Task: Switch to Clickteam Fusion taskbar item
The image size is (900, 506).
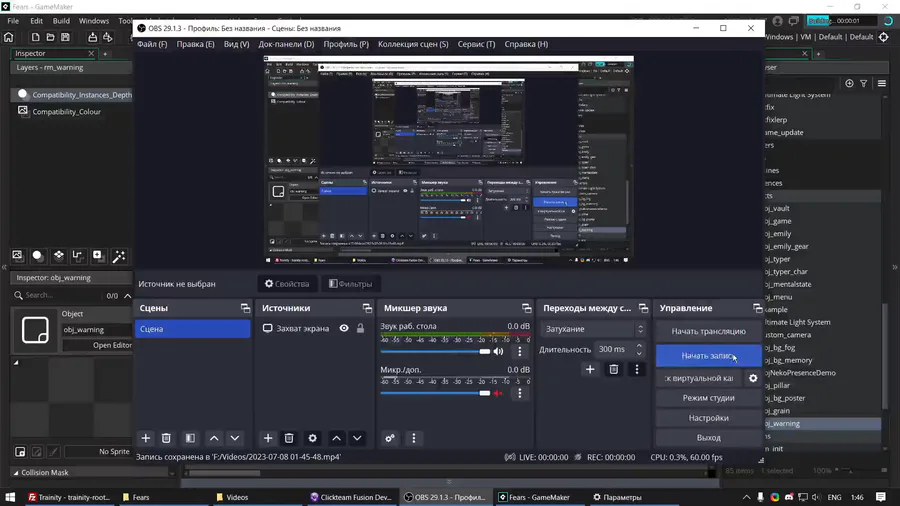Action: click(x=351, y=497)
